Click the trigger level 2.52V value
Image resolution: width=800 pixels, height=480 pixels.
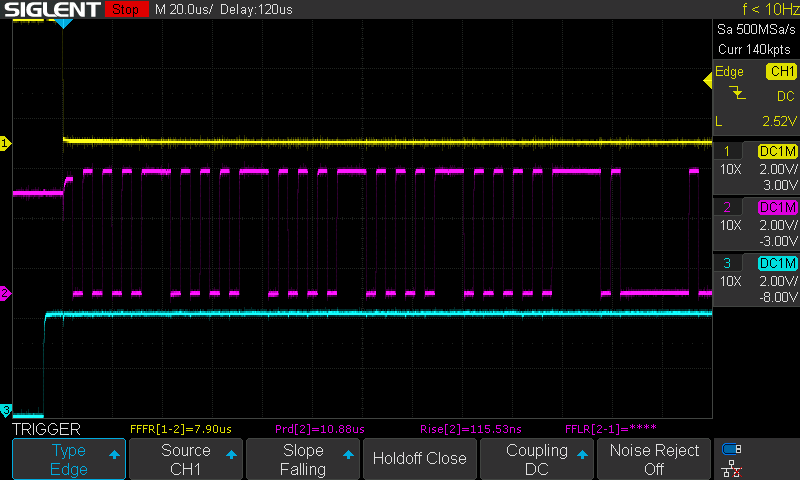coord(779,121)
